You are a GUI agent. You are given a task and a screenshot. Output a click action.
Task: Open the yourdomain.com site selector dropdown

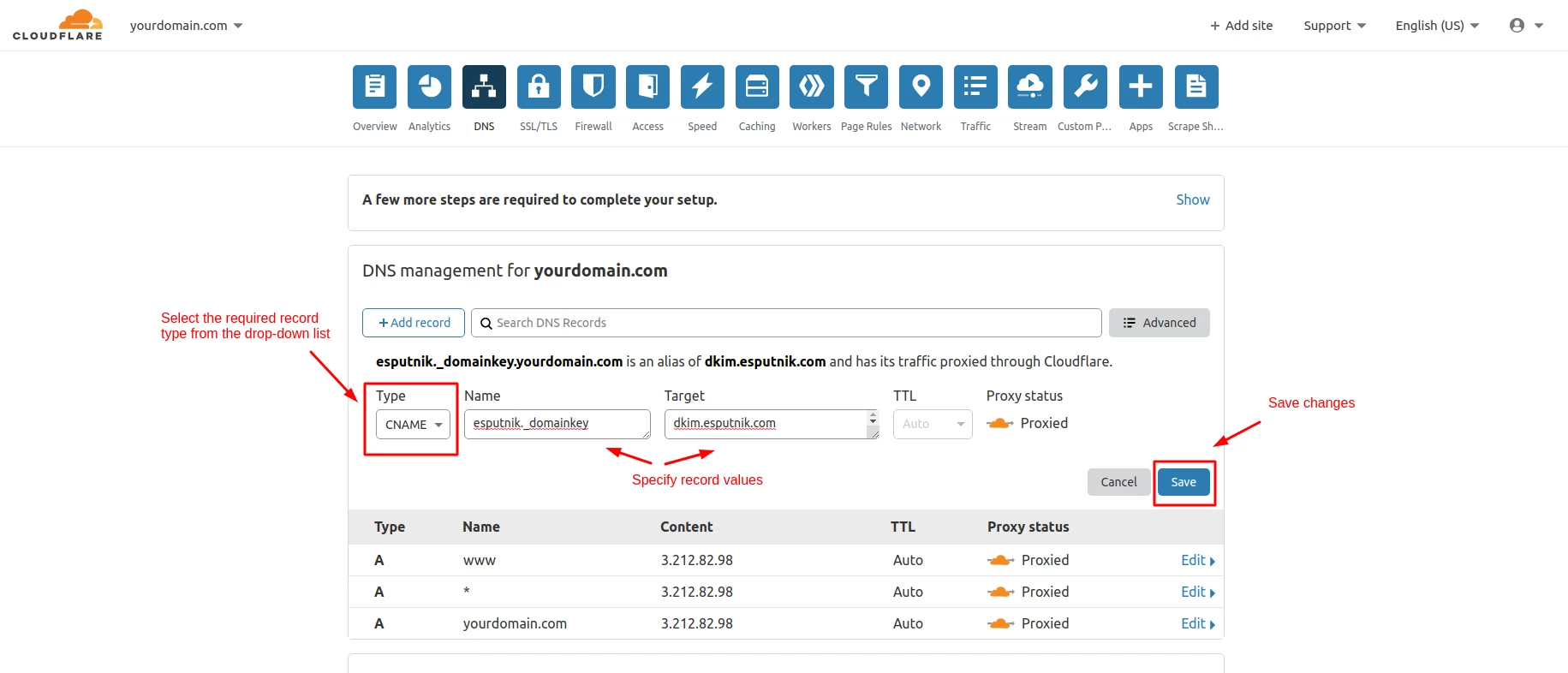tap(186, 26)
